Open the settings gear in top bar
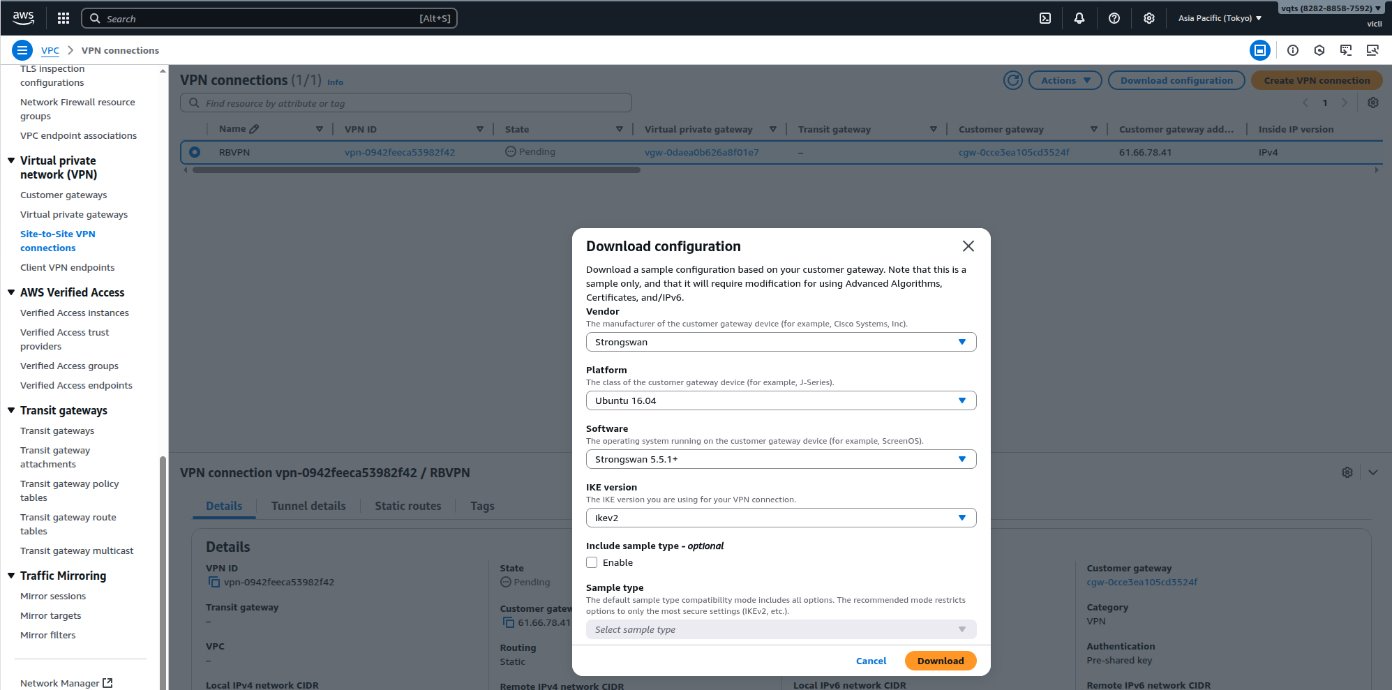The height and width of the screenshot is (690, 1392). (x=1149, y=18)
